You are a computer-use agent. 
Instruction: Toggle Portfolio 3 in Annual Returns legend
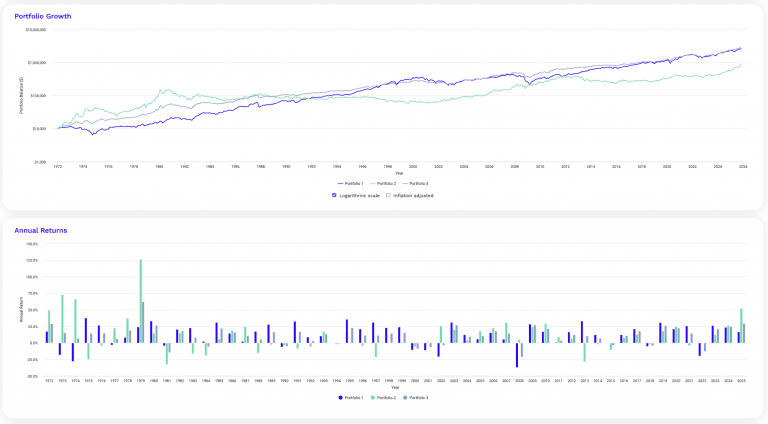(415, 398)
